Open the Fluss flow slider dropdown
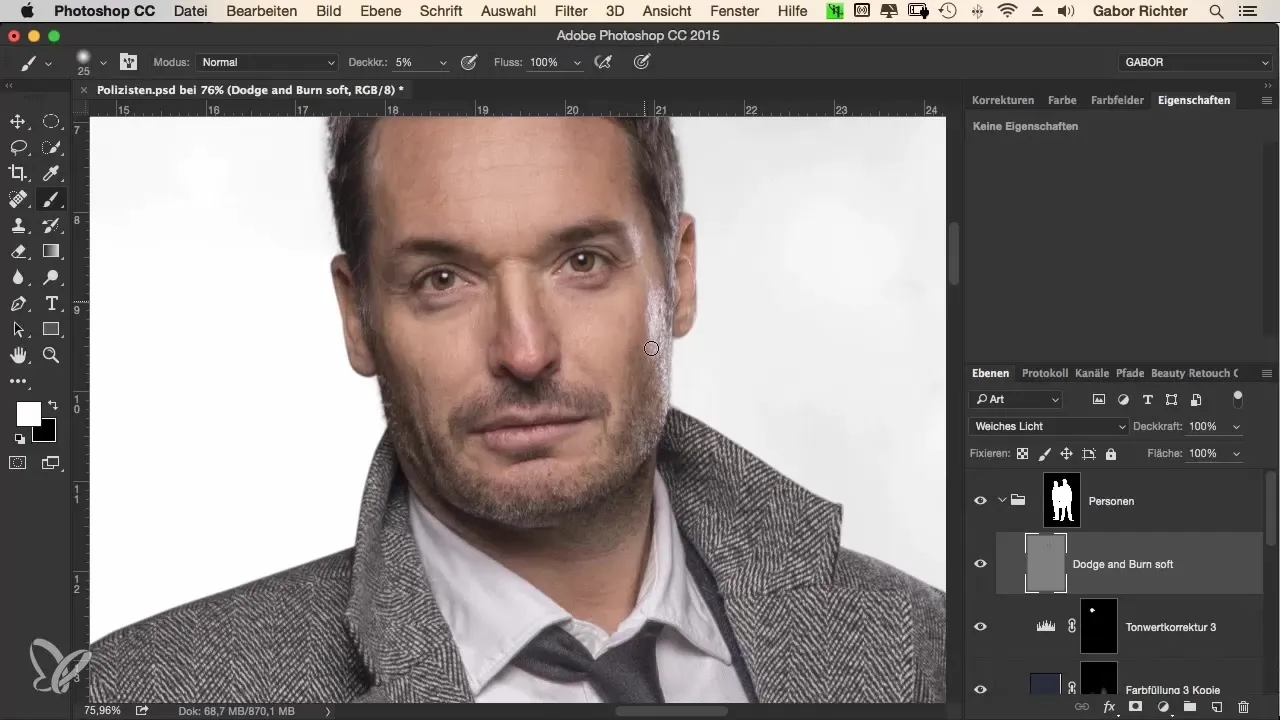 577,62
